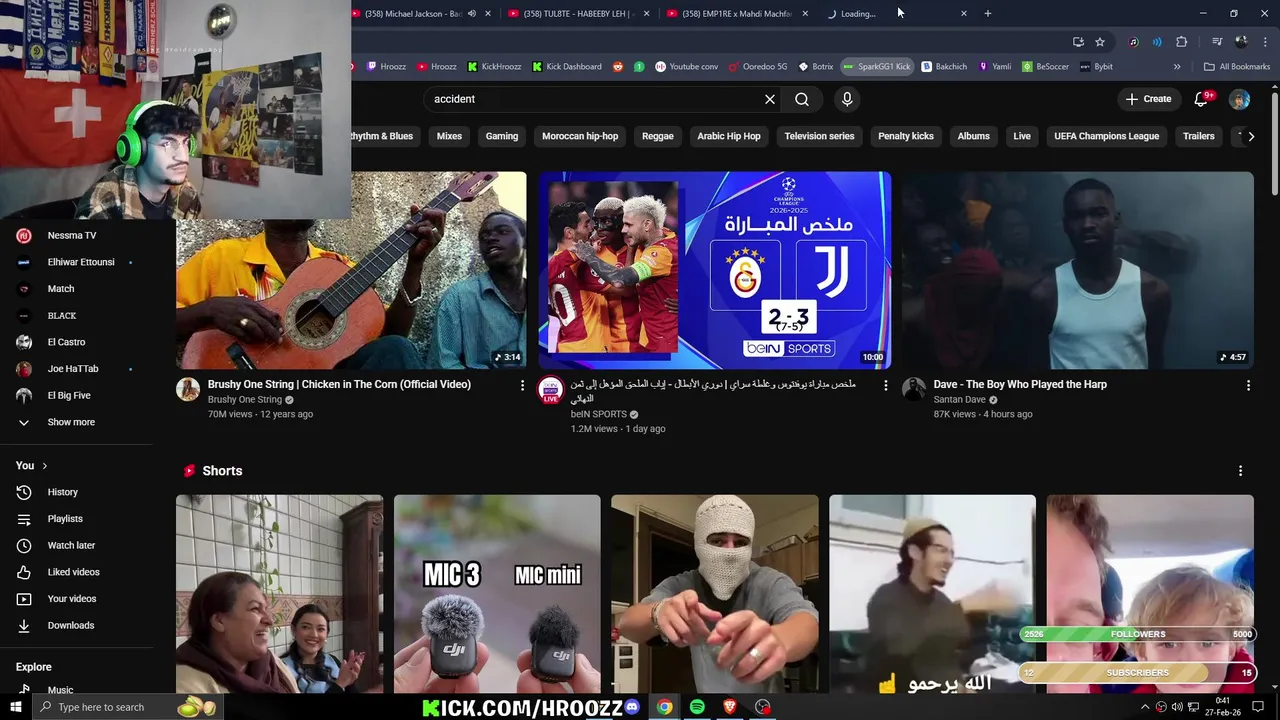Click the Windows taskbar search box
Image resolution: width=1280 pixels, height=720 pixels.
coord(127,707)
